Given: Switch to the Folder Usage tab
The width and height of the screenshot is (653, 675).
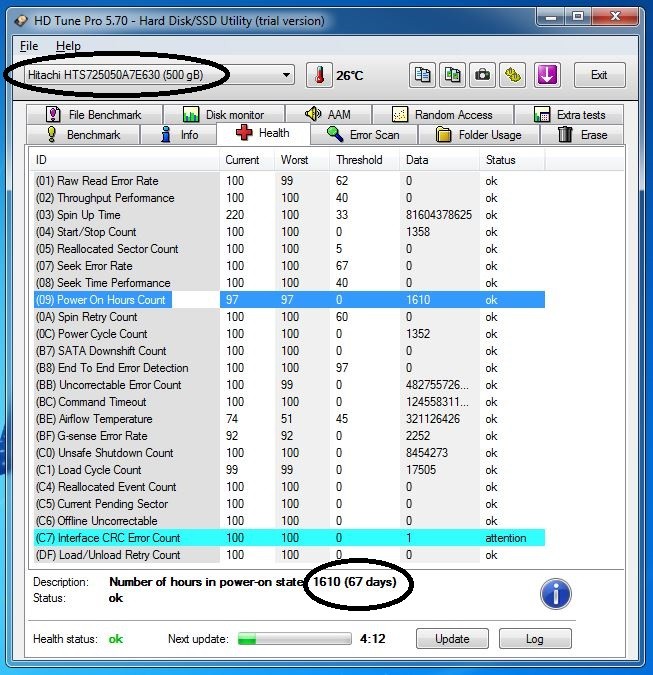Looking at the screenshot, I should (x=479, y=135).
